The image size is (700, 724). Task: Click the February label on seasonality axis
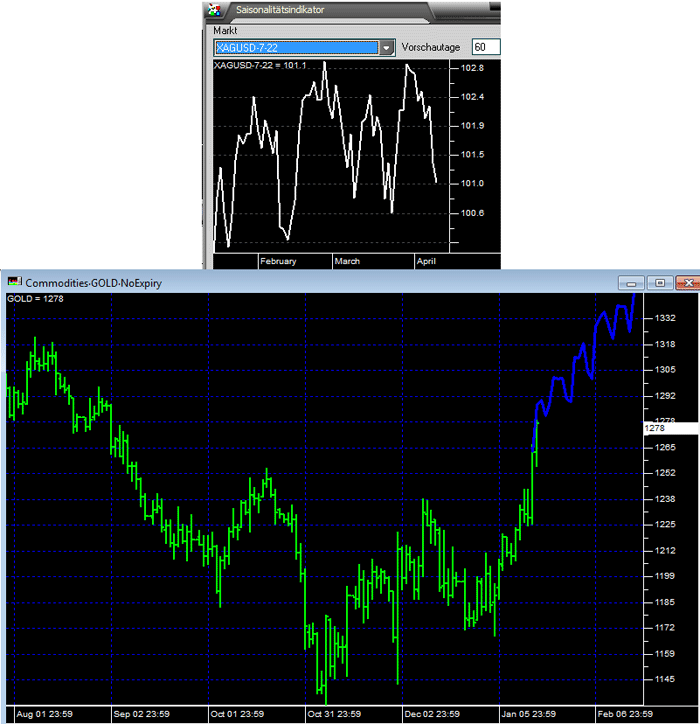pyautogui.click(x=278, y=261)
